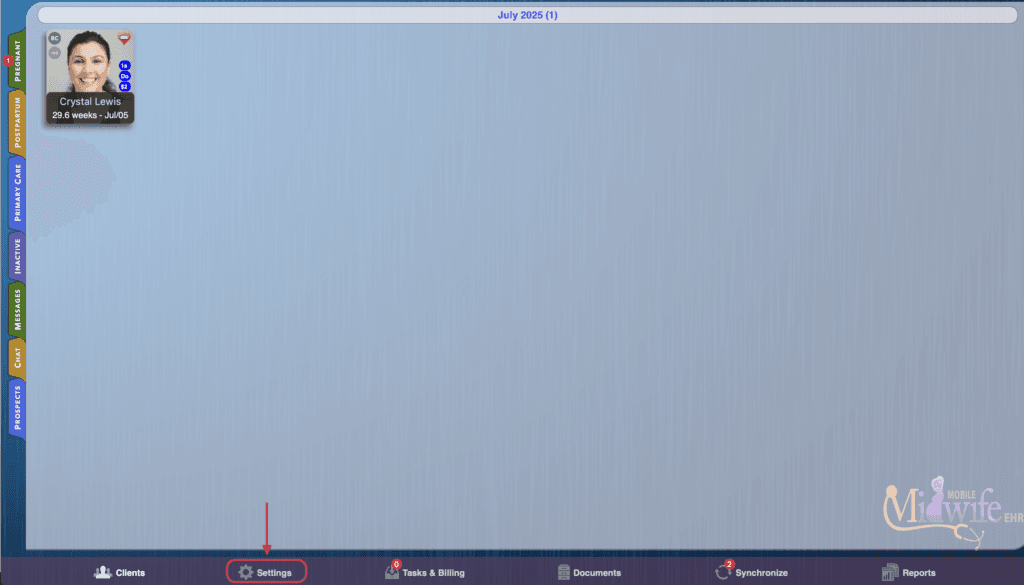This screenshot has width=1024, height=585.
Task: Click the blue $2 badge on the client card
Action: click(124, 86)
